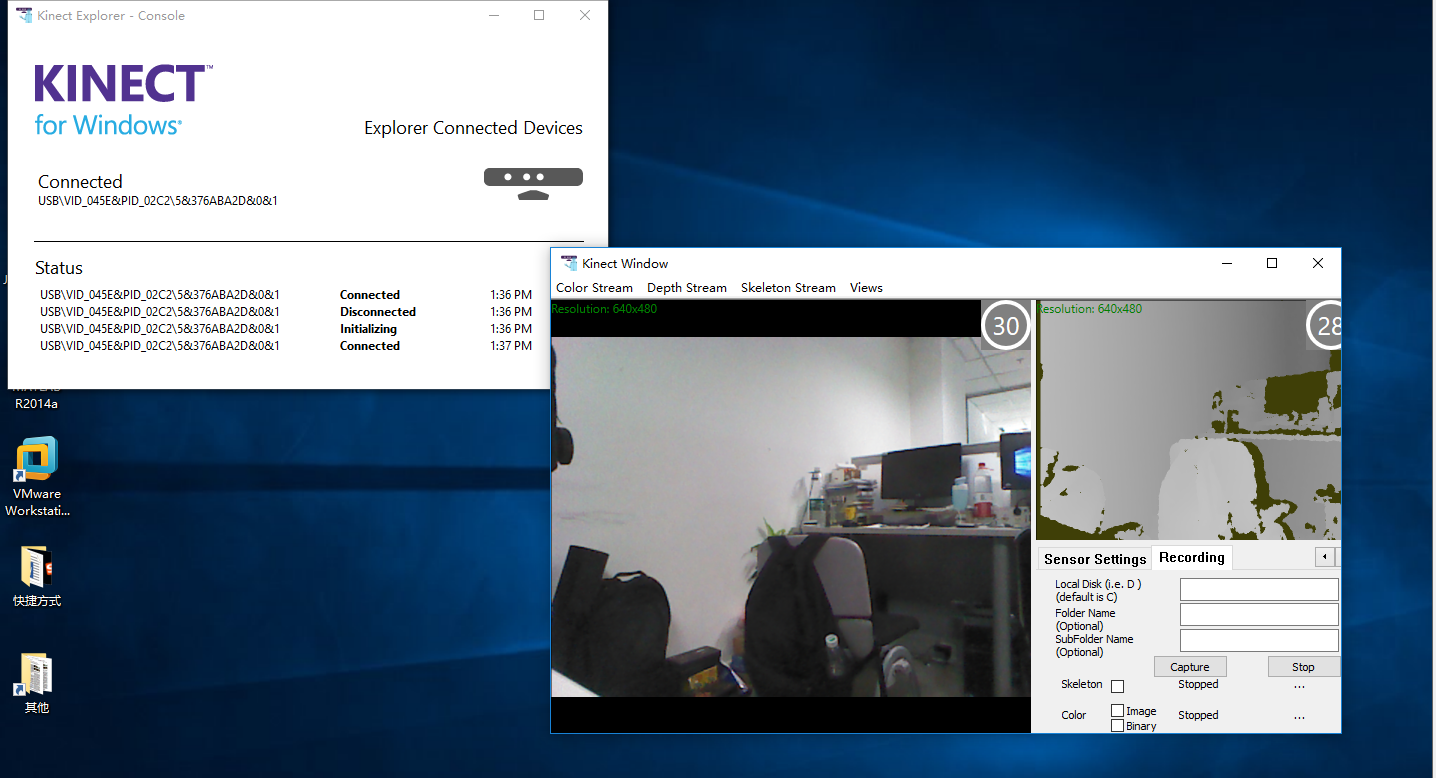
Task: Click the KINECT for Windows logo
Action: (122, 100)
